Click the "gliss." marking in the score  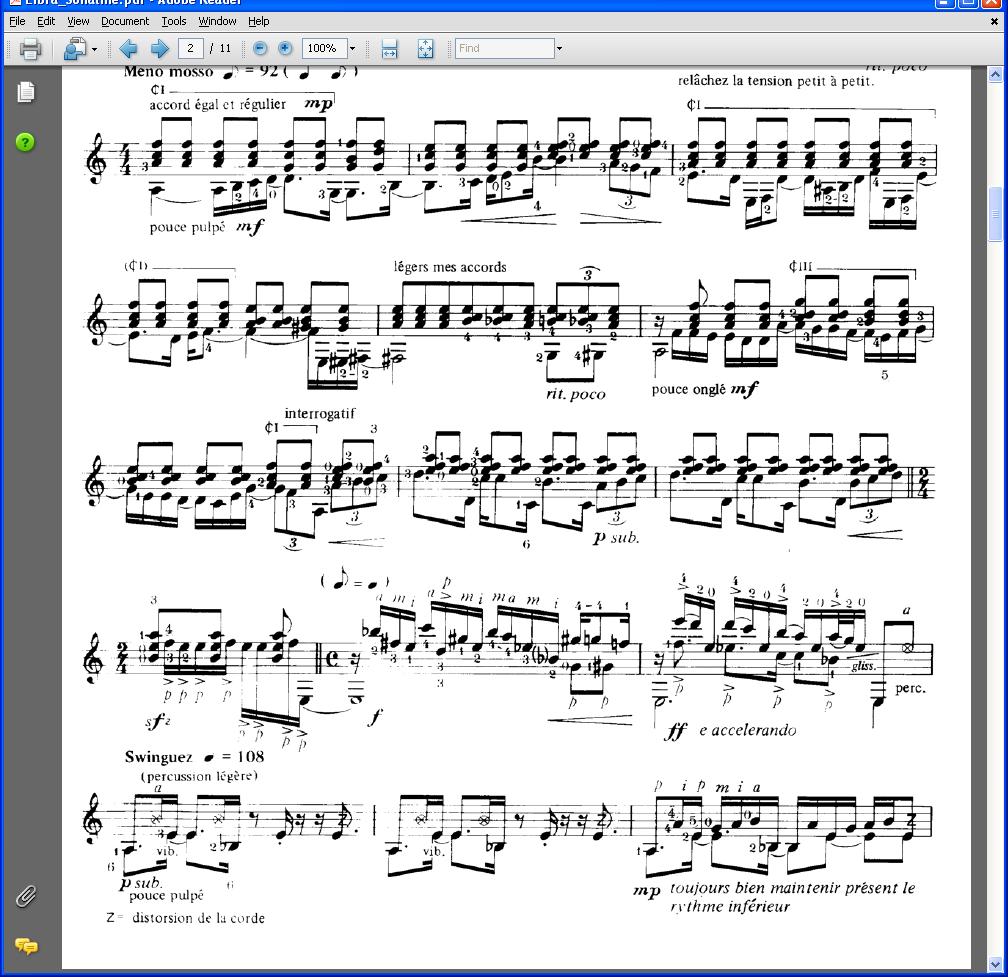863,667
